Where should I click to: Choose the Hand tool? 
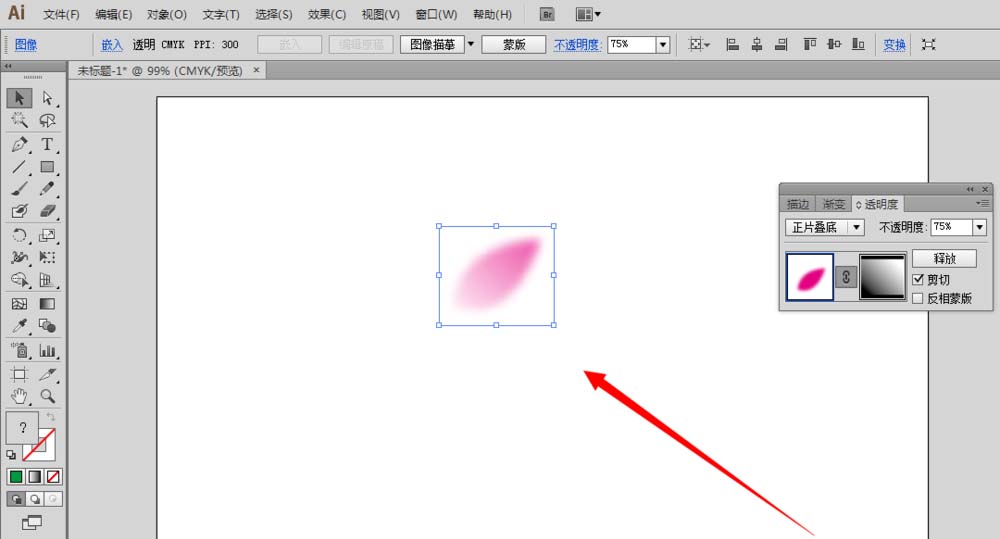click(x=19, y=396)
